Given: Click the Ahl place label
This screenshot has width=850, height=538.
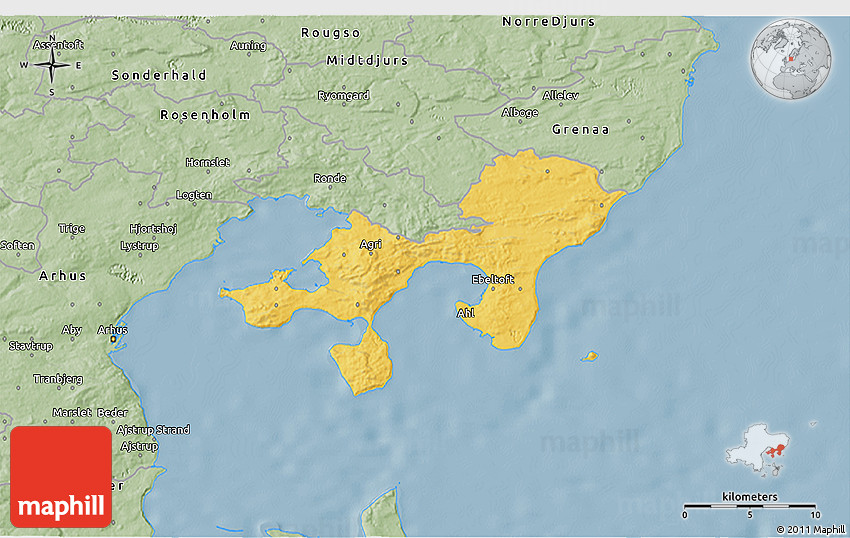Looking at the screenshot, I should pos(466,313).
